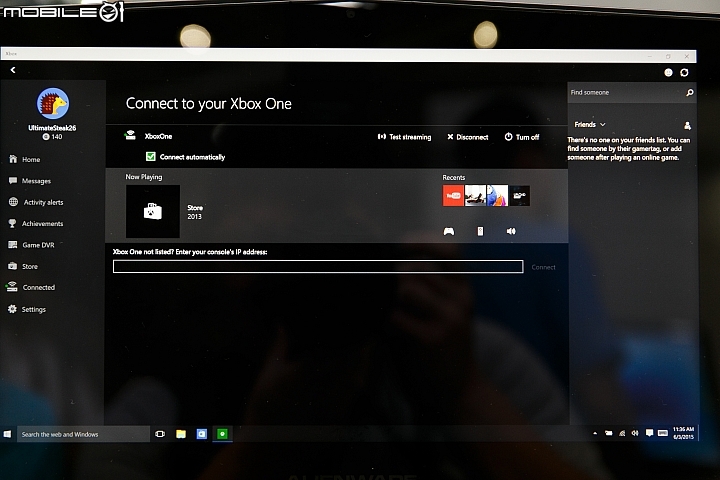Screen dimensions: 720x480
Task: Show hidden tray icons arrow
Action: (595, 433)
